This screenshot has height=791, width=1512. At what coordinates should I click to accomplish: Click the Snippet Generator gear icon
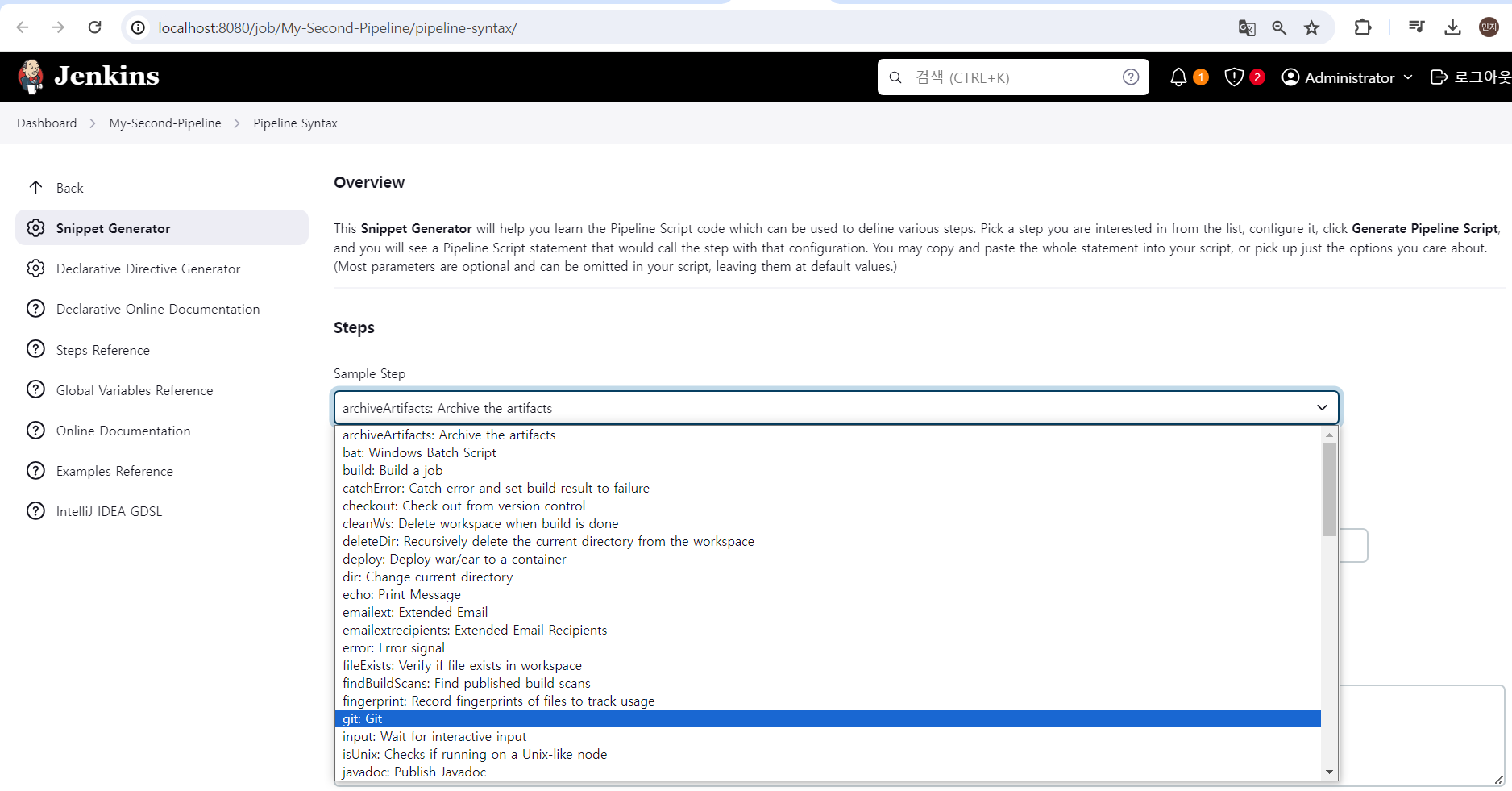[35, 227]
